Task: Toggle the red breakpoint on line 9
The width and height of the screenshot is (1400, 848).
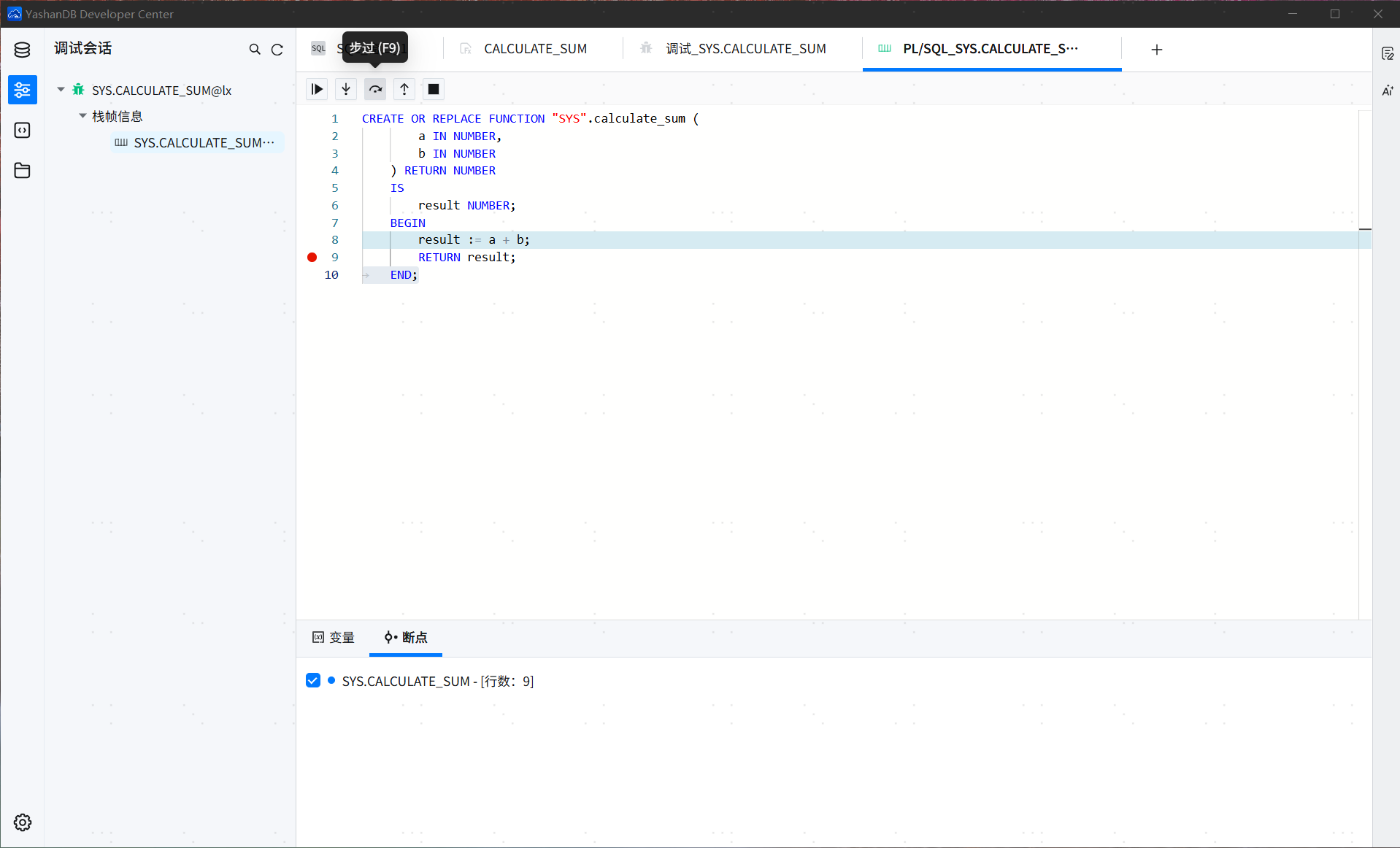Action: click(312, 258)
